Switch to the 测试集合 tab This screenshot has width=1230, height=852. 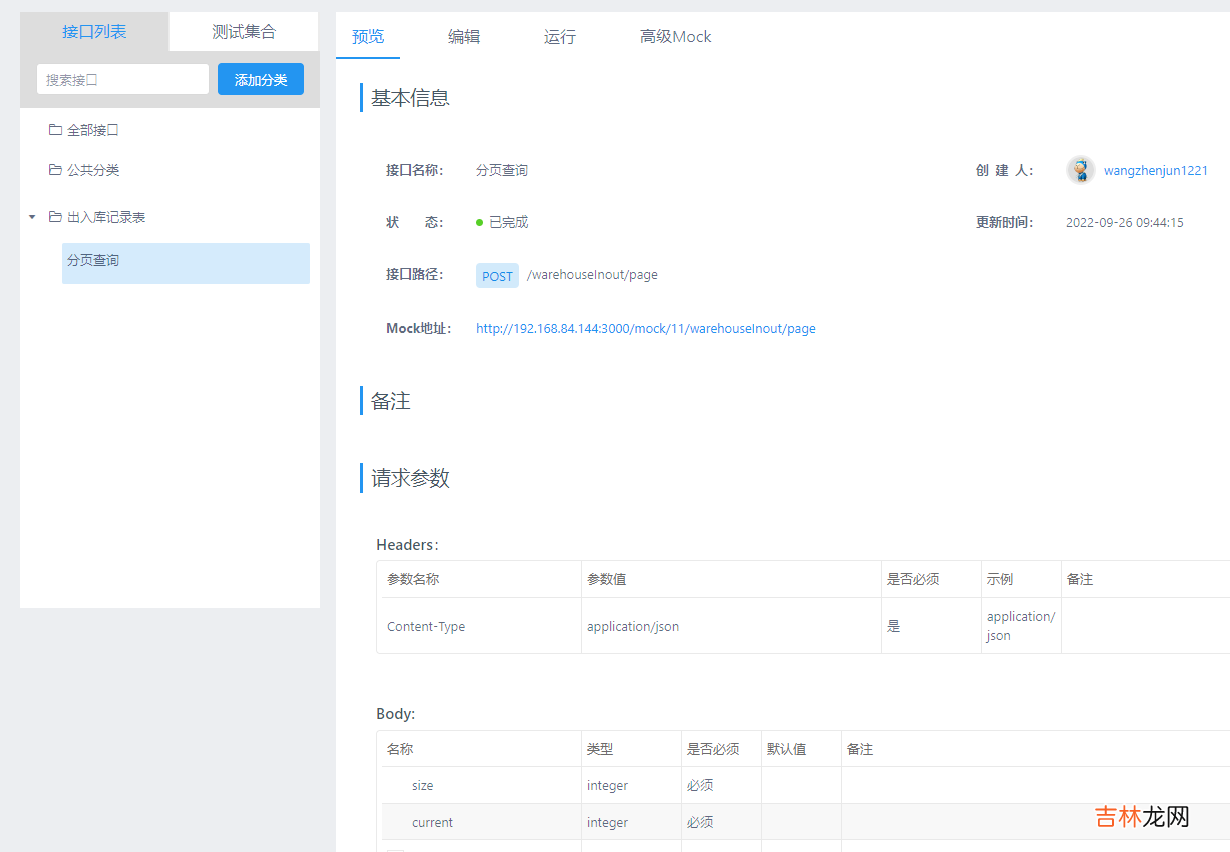click(x=244, y=32)
